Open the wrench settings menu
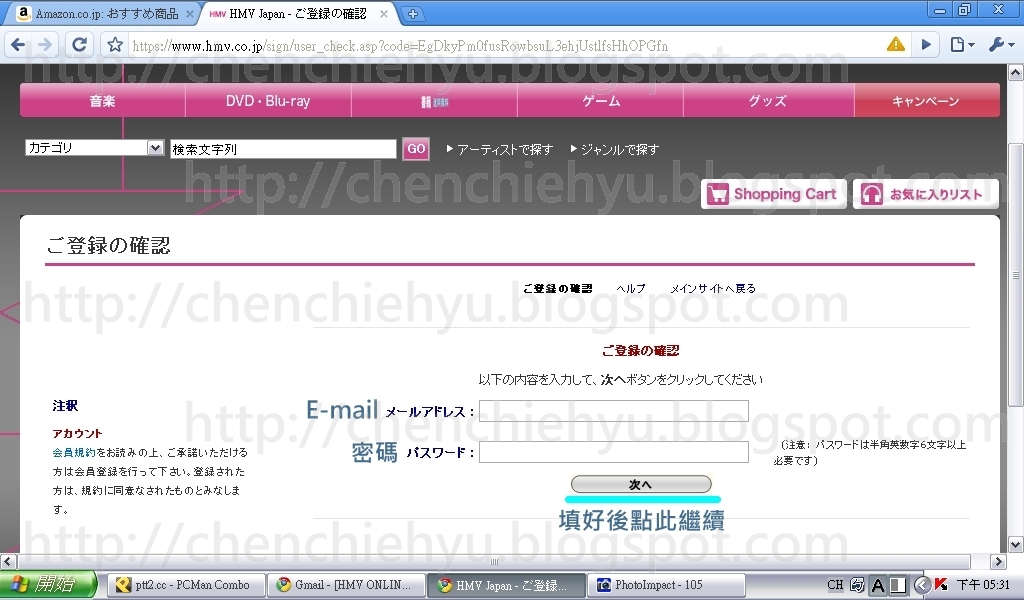The width and height of the screenshot is (1024, 600). 1001,44
